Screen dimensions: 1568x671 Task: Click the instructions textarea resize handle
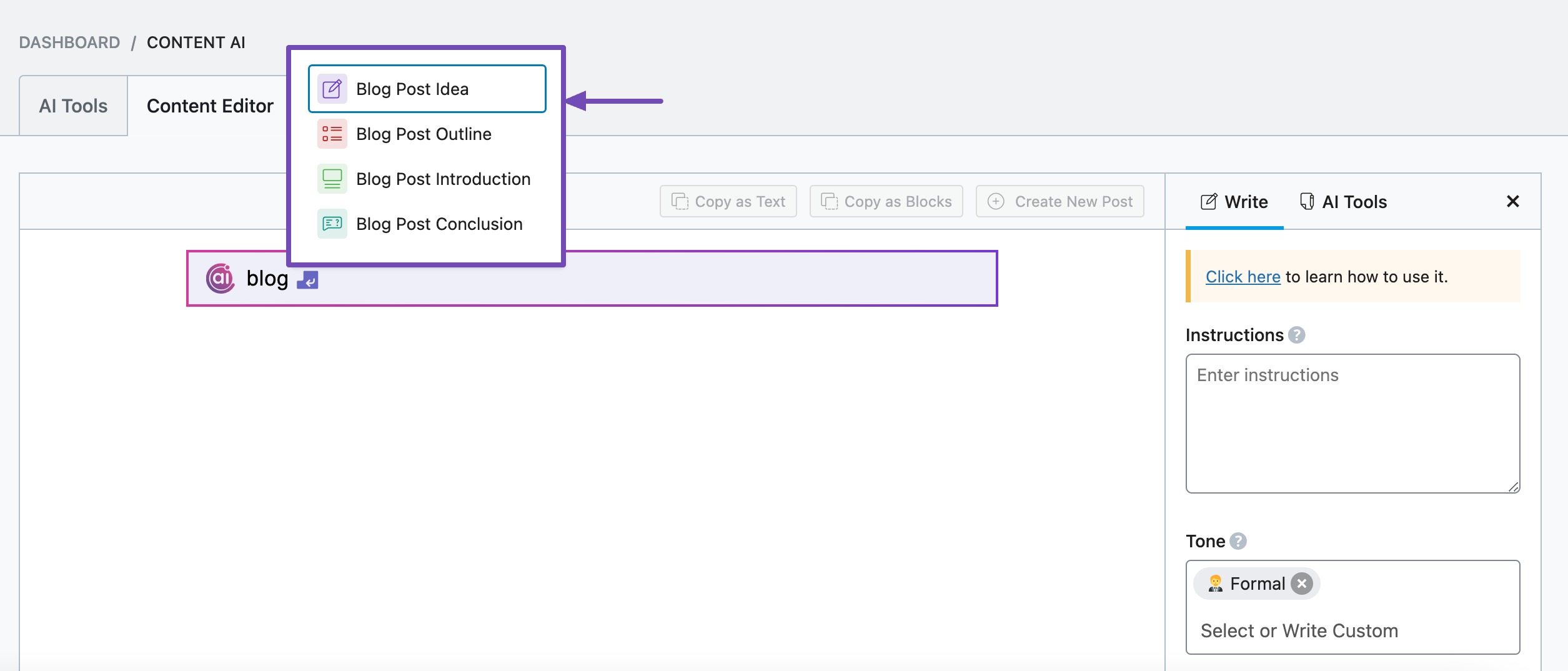pos(1513,487)
